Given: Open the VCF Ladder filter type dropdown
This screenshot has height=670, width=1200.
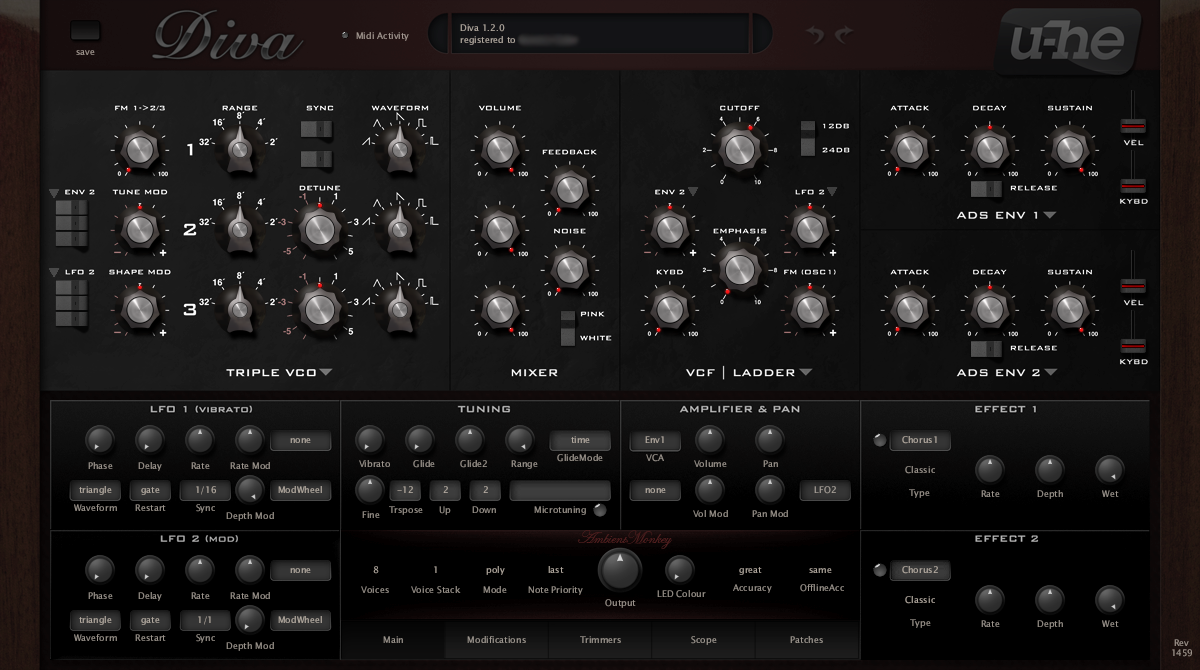Looking at the screenshot, I should click(x=805, y=373).
